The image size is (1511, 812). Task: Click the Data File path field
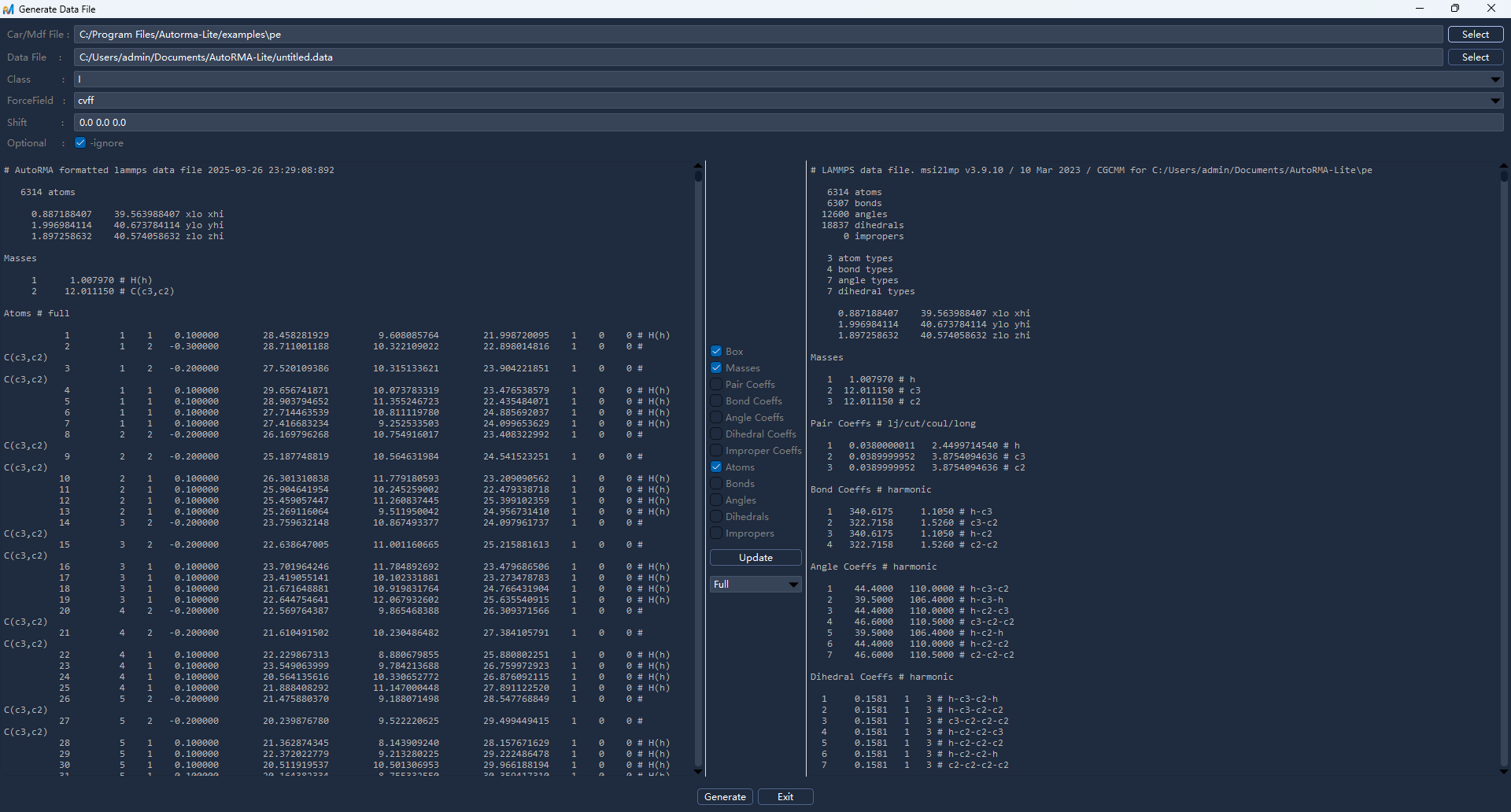click(759, 57)
